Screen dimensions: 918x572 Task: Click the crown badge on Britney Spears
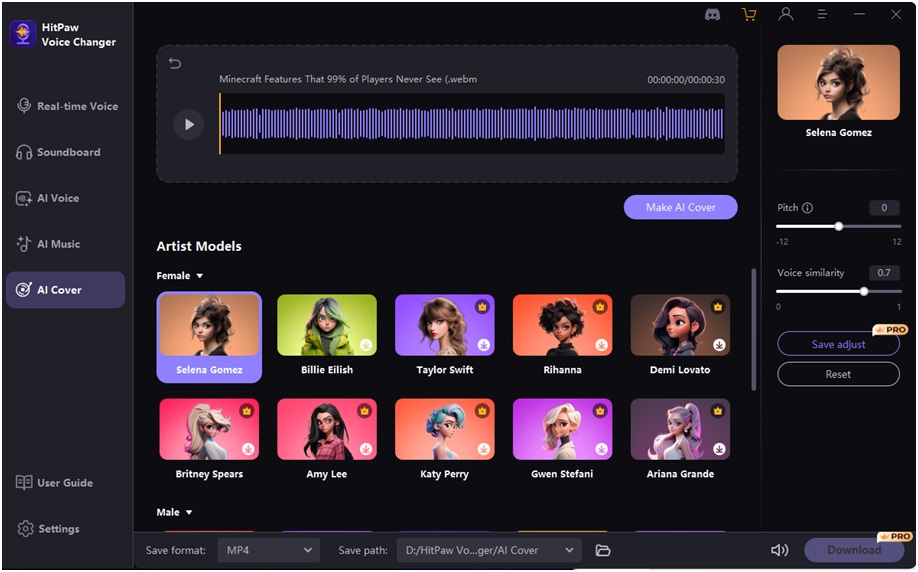pyautogui.click(x=246, y=411)
